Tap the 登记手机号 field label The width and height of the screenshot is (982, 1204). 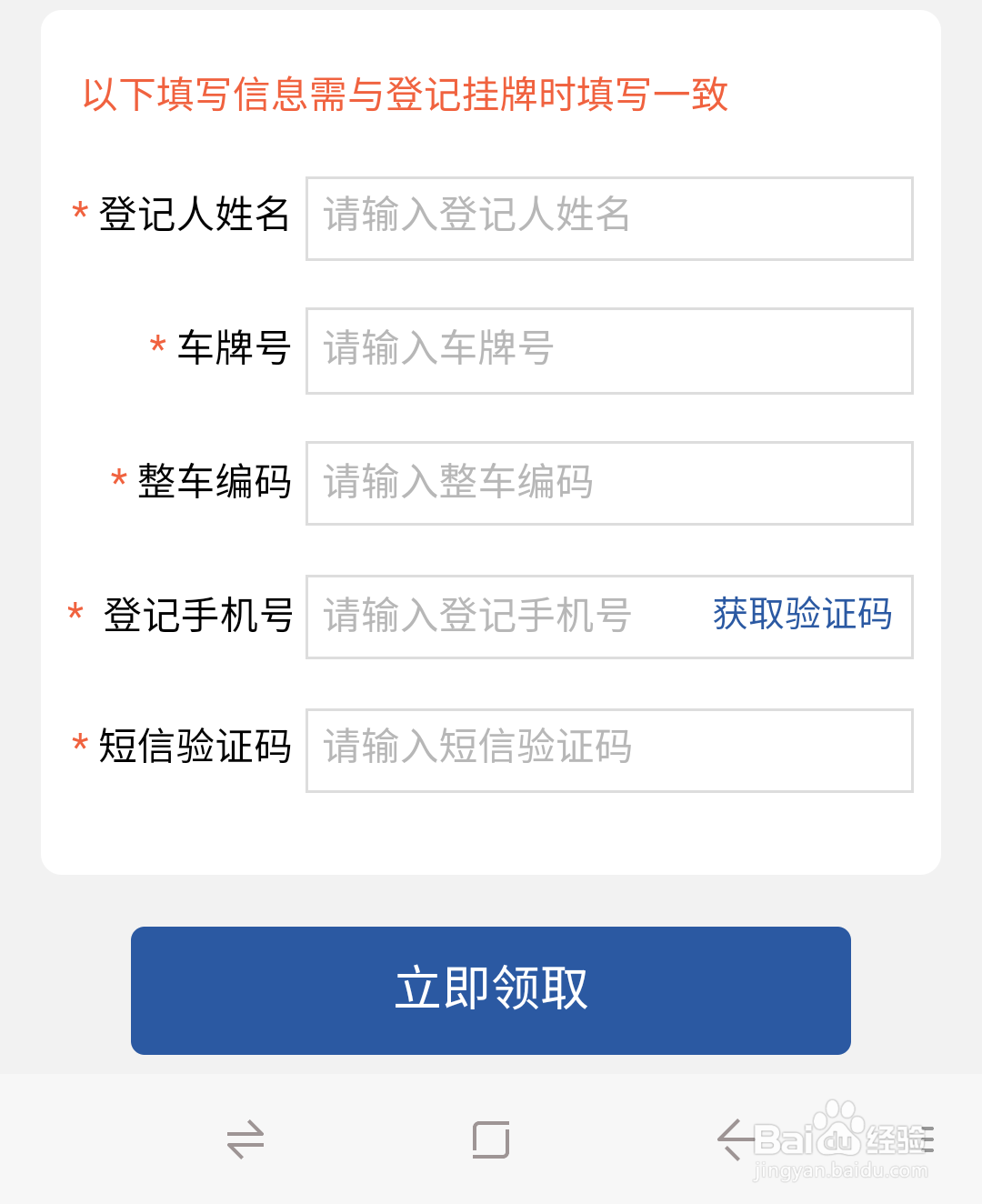coord(198,616)
